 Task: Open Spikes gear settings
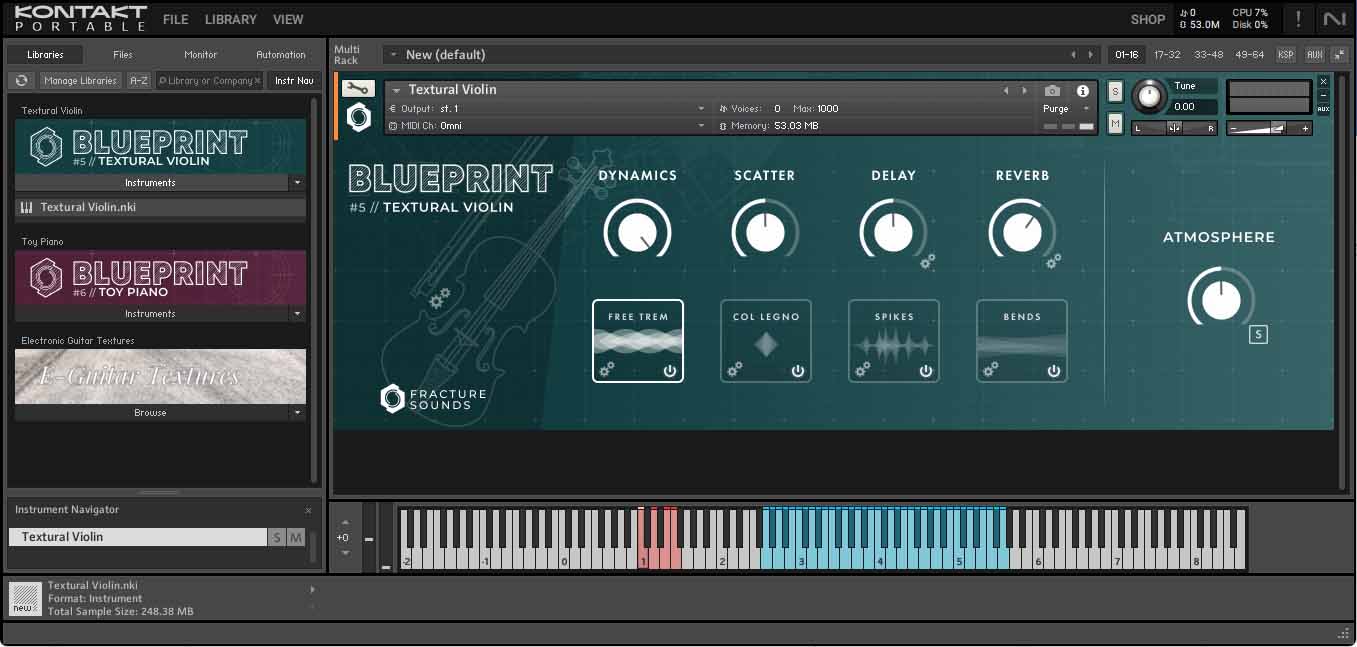[x=862, y=370]
